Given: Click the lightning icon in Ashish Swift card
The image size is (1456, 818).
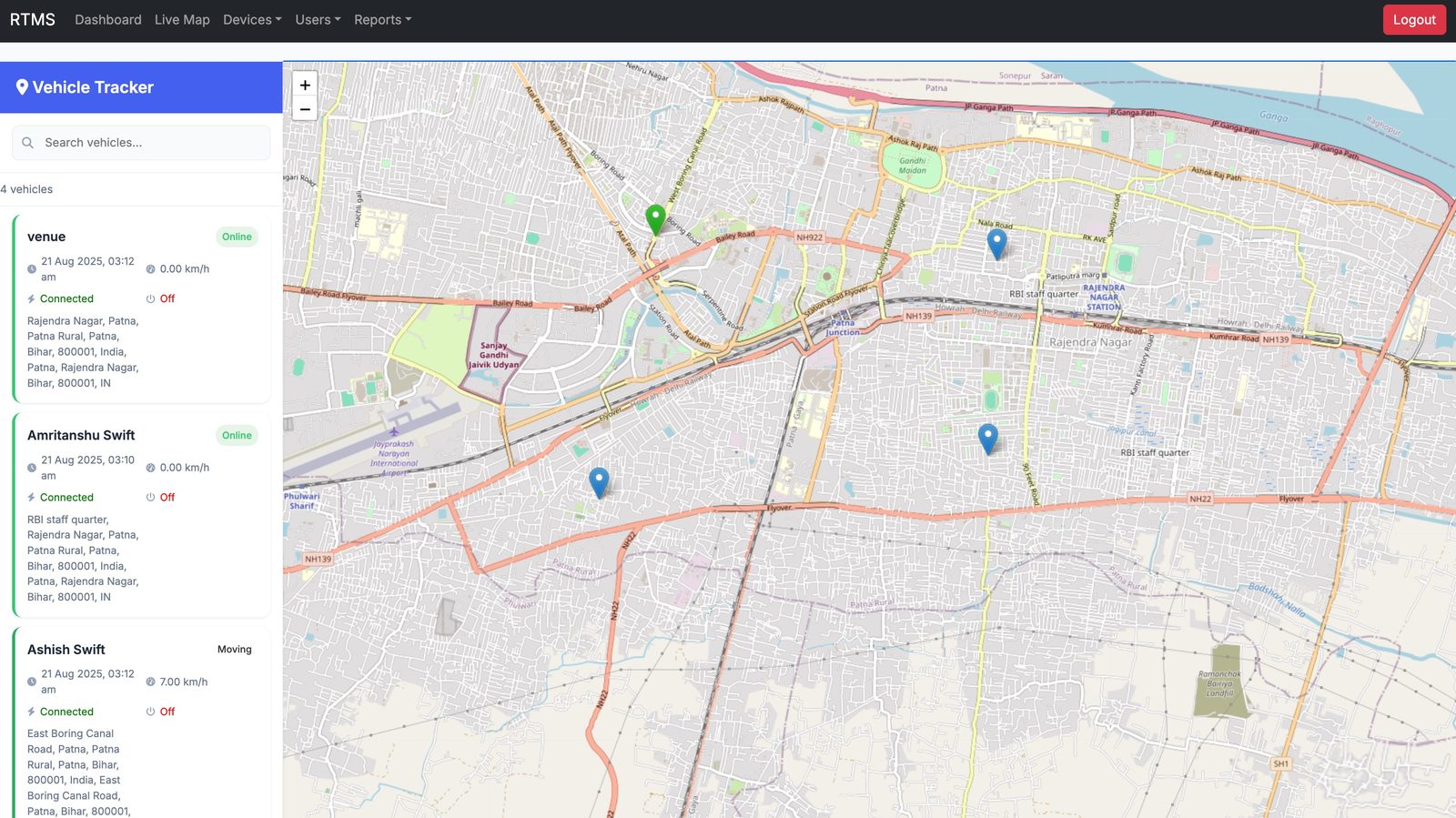Looking at the screenshot, I should click(x=31, y=712).
